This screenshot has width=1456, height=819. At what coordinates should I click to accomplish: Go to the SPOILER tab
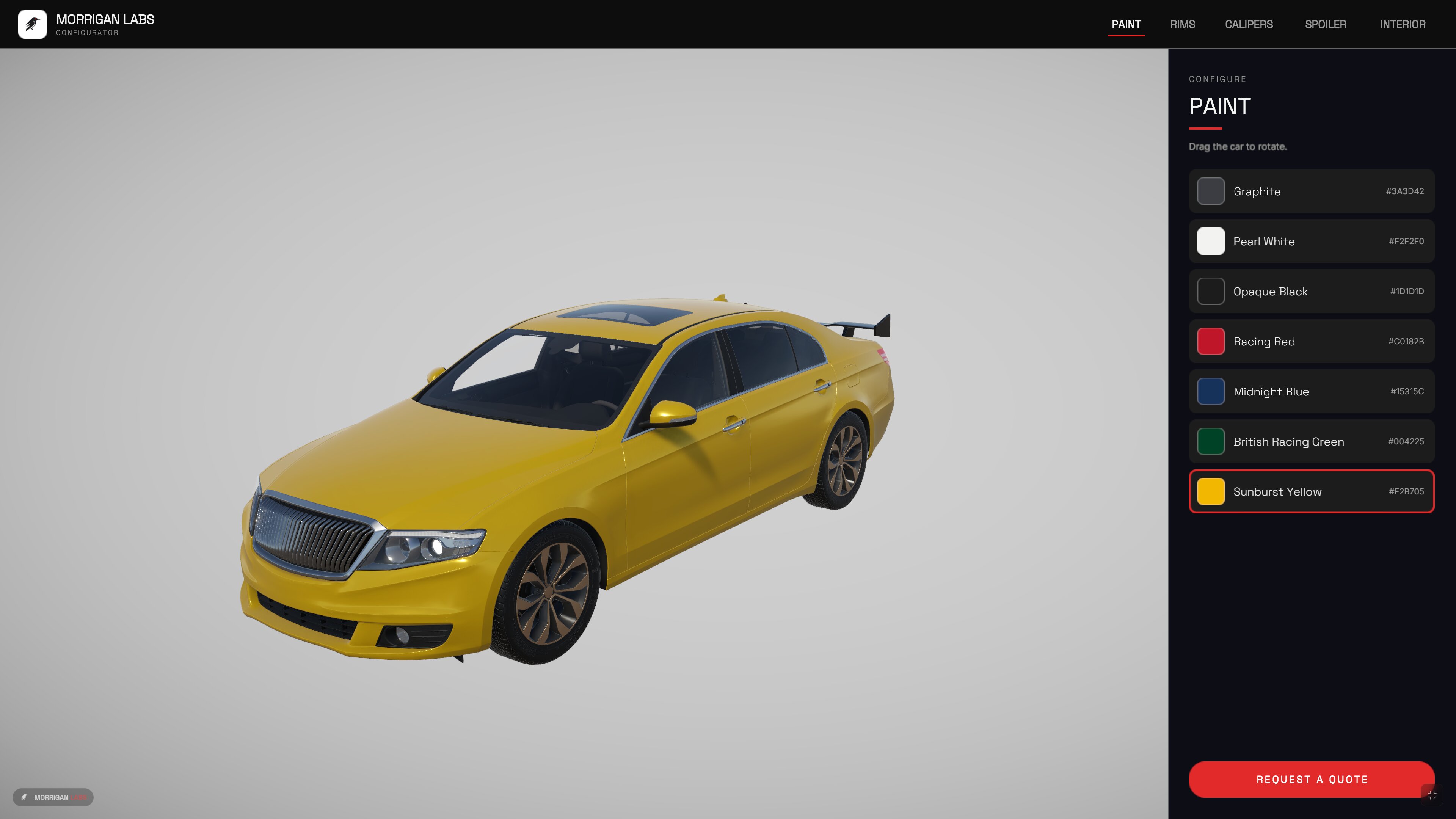point(1326,24)
